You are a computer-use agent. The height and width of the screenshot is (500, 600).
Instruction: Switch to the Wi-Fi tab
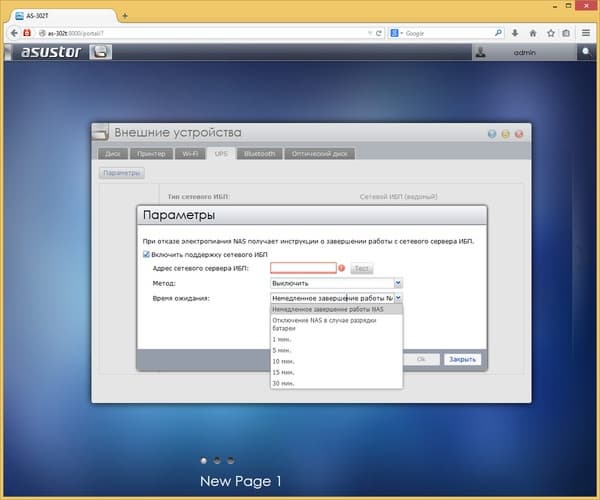pos(190,154)
